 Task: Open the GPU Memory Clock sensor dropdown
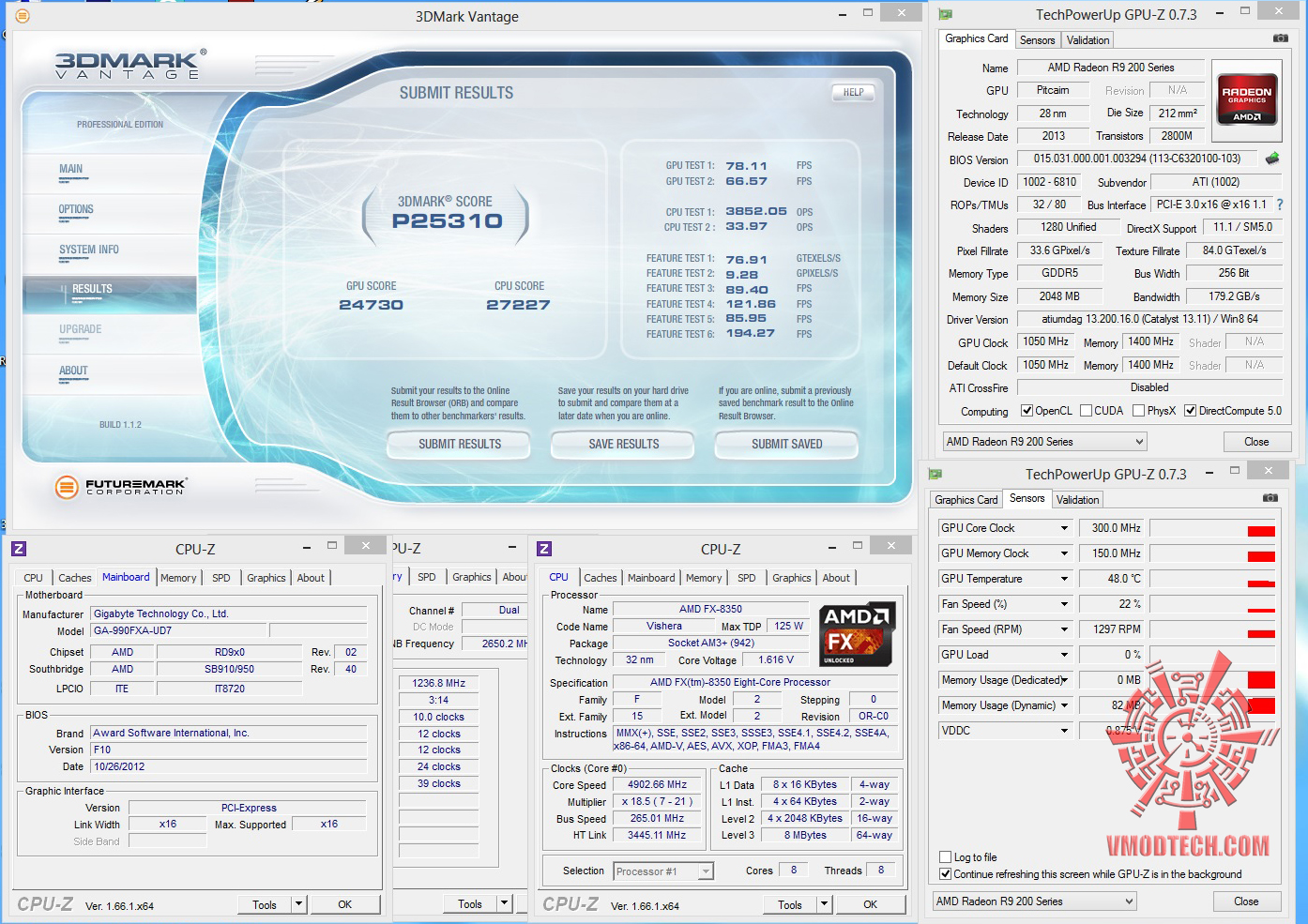point(1064,553)
